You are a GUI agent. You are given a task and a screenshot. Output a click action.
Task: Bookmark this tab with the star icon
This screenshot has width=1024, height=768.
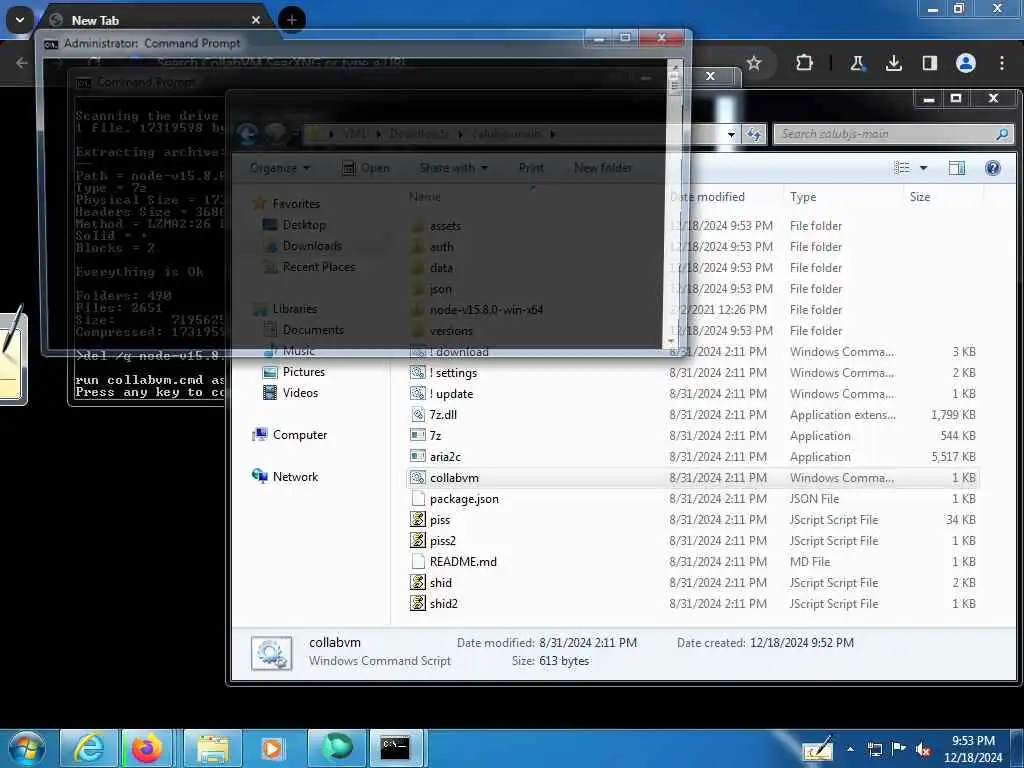(754, 63)
